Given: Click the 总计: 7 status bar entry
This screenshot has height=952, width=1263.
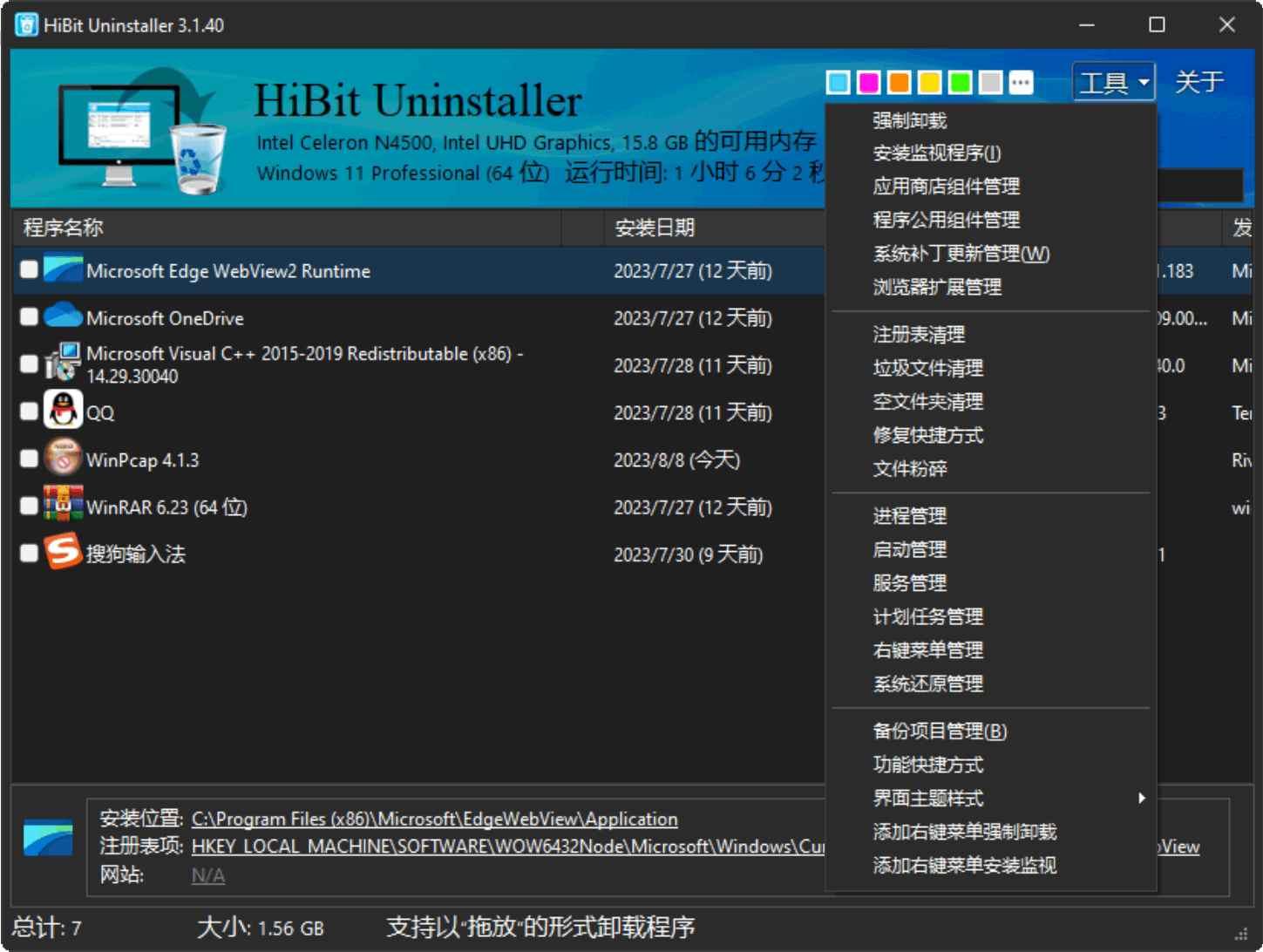Looking at the screenshot, I should (47, 927).
